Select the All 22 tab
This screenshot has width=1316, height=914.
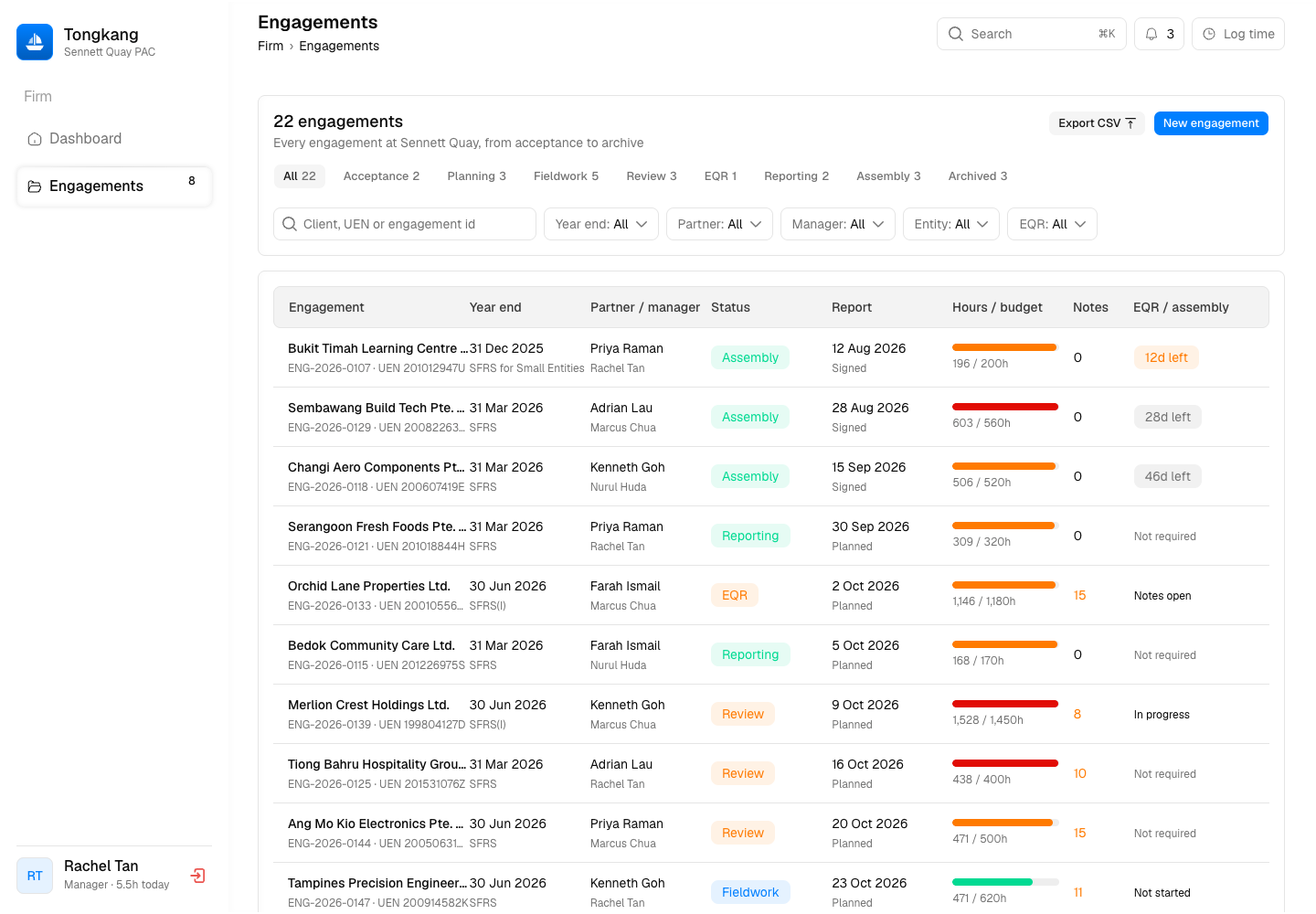click(300, 176)
